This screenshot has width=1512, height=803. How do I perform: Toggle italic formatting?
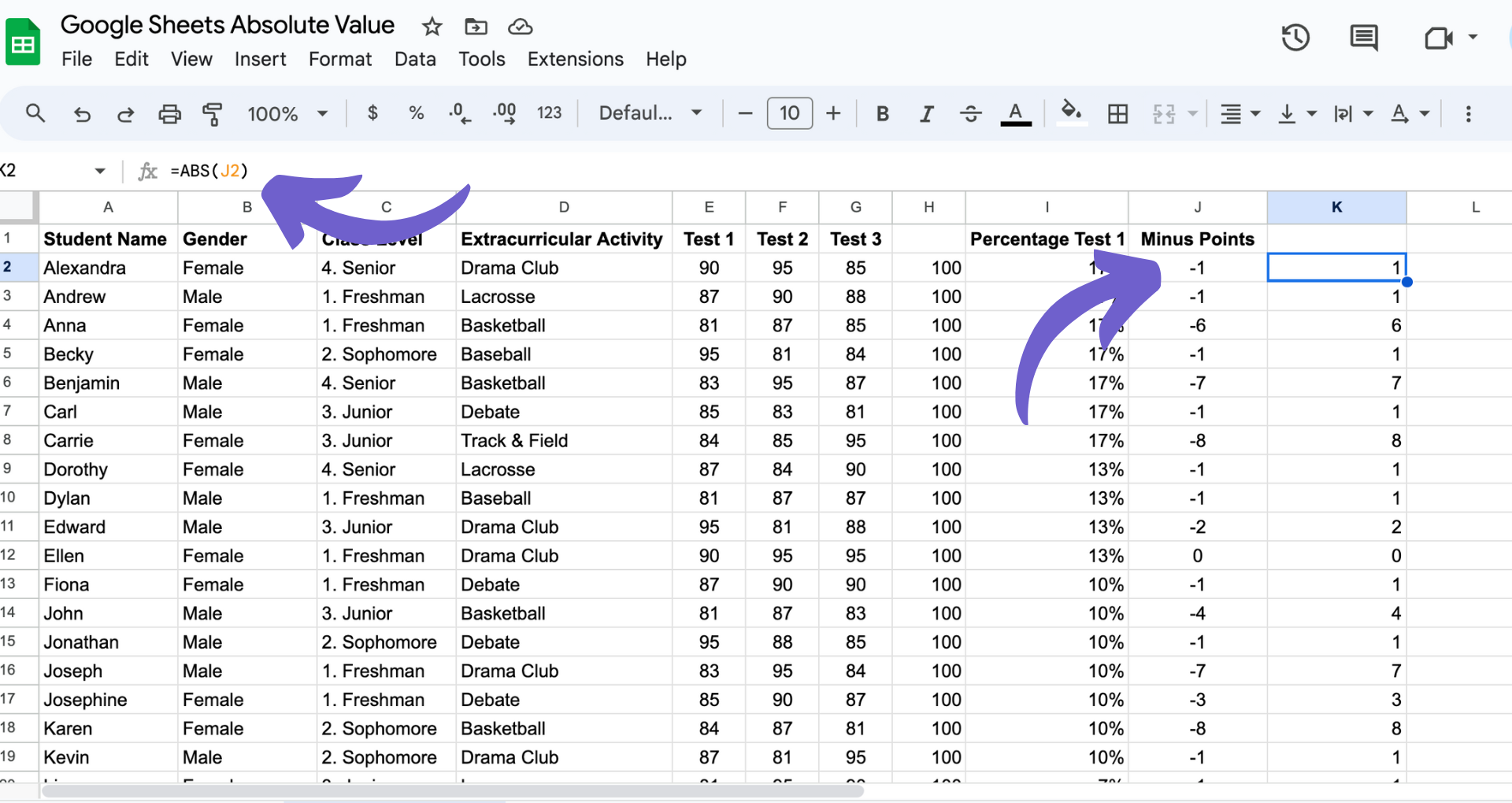tap(926, 113)
